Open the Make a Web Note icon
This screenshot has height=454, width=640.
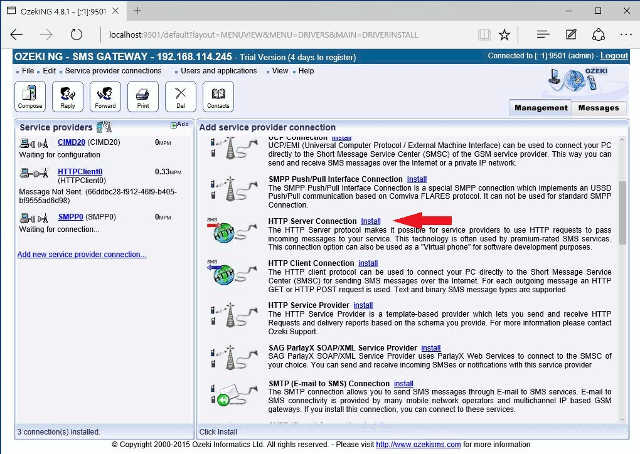coord(571,35)
